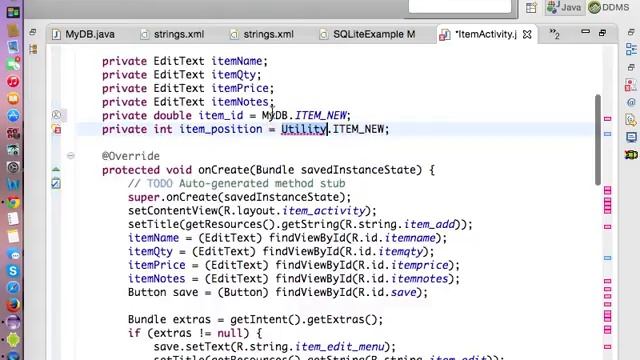Open App Store from the Dock
This screenshot has width=640, height=360.
pyautogui.click(x=13, y=116)
